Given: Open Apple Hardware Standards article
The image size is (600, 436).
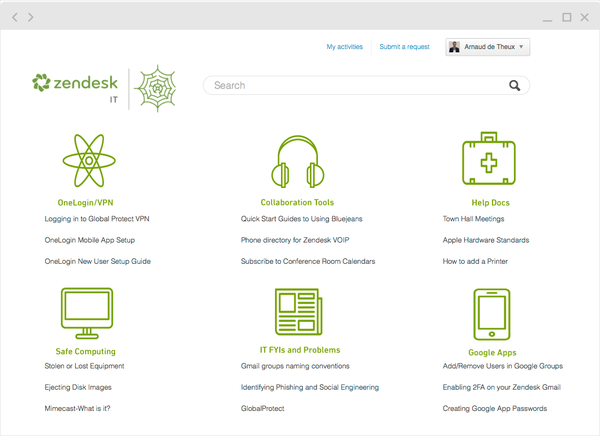Looking at the screenshot, I should pos(486,240).
